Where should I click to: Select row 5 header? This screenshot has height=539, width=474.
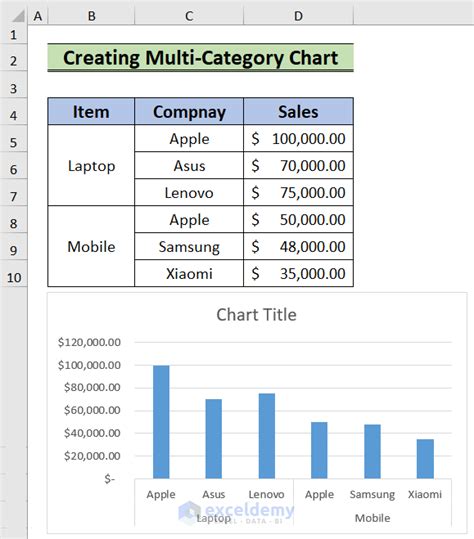pyautogui.click(x=13, y=142)
